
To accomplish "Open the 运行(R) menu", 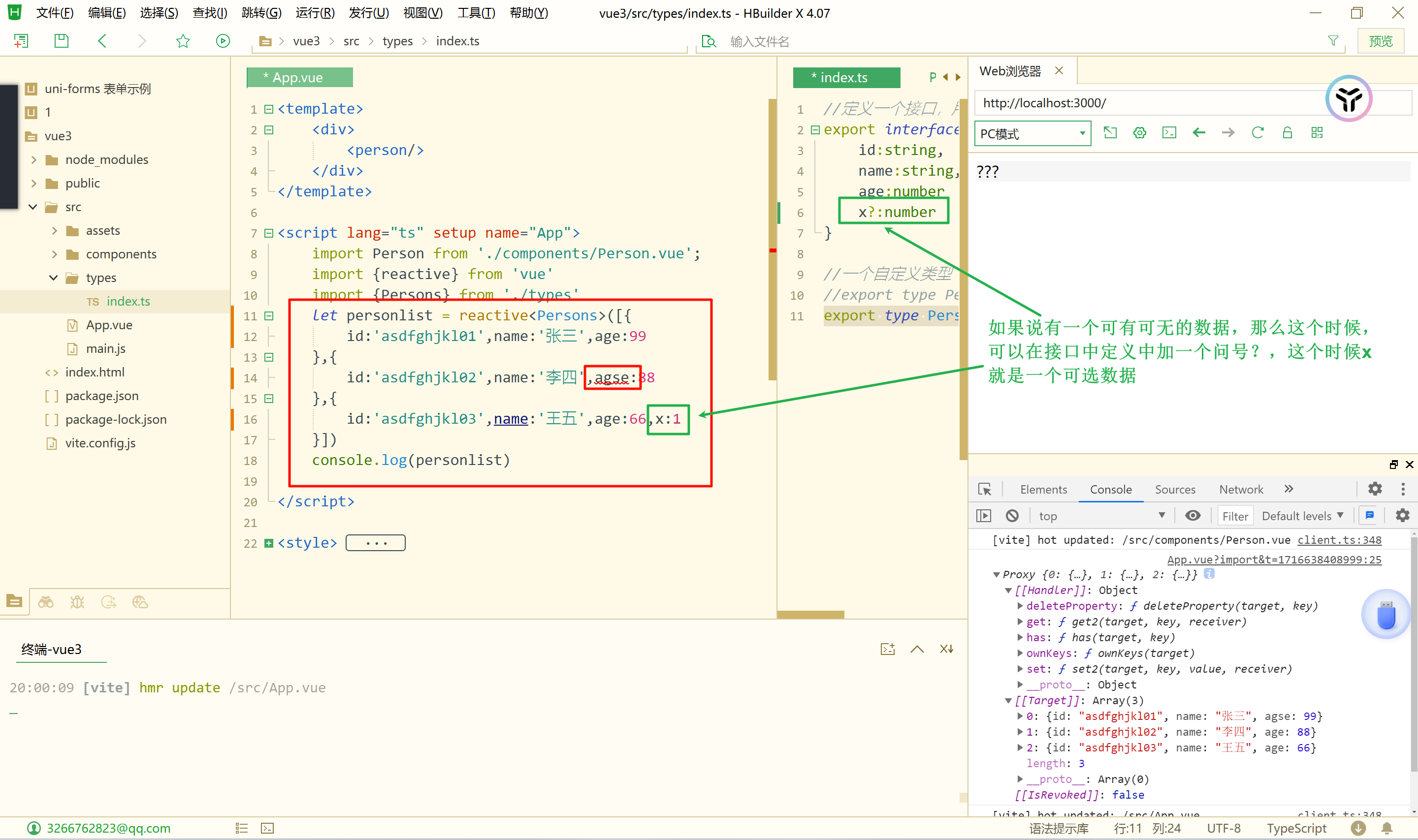I will click(315, 13).
